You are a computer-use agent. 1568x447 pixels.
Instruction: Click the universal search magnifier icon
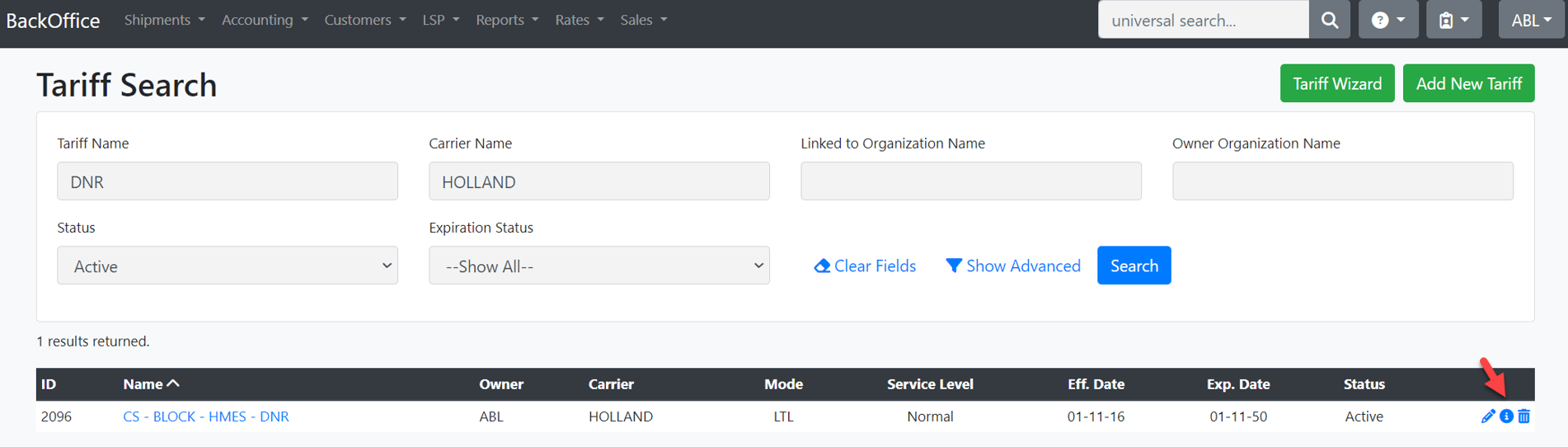[1329, 20]
